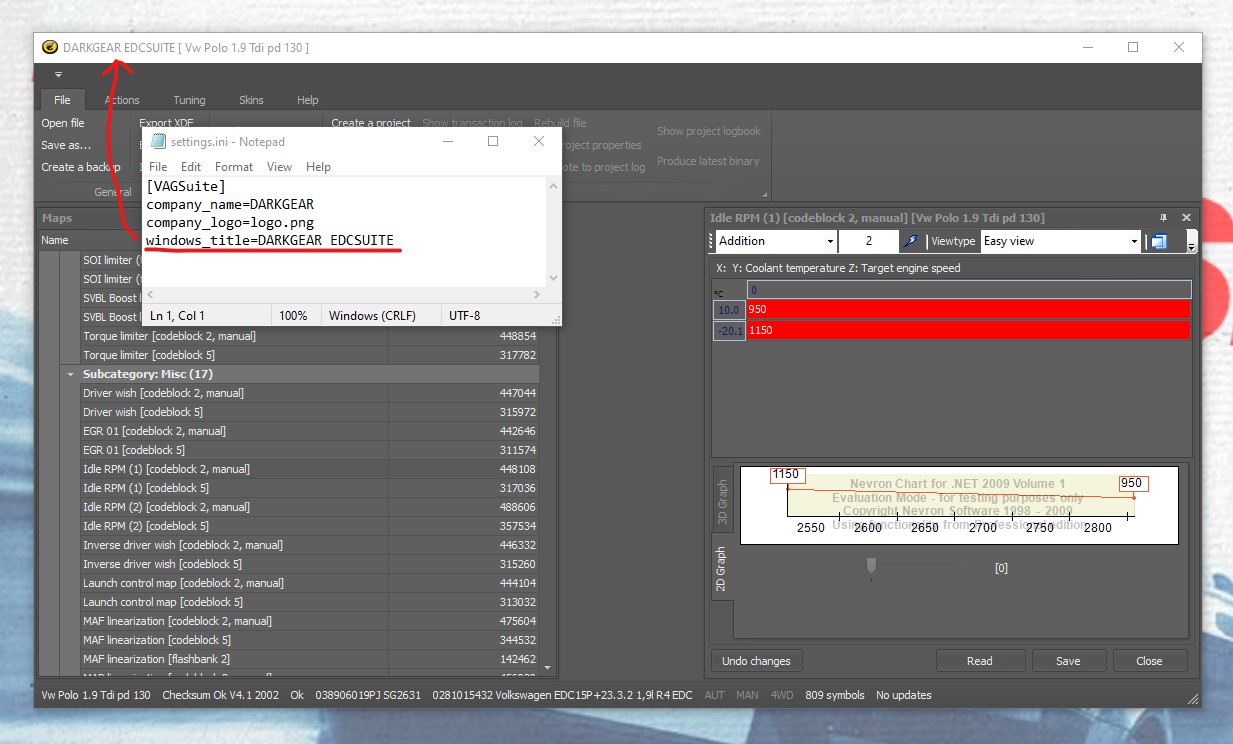Click the 10.0 coolant temperature axis cell
This screenshot has height=744, width=1233.
(729, 310)
